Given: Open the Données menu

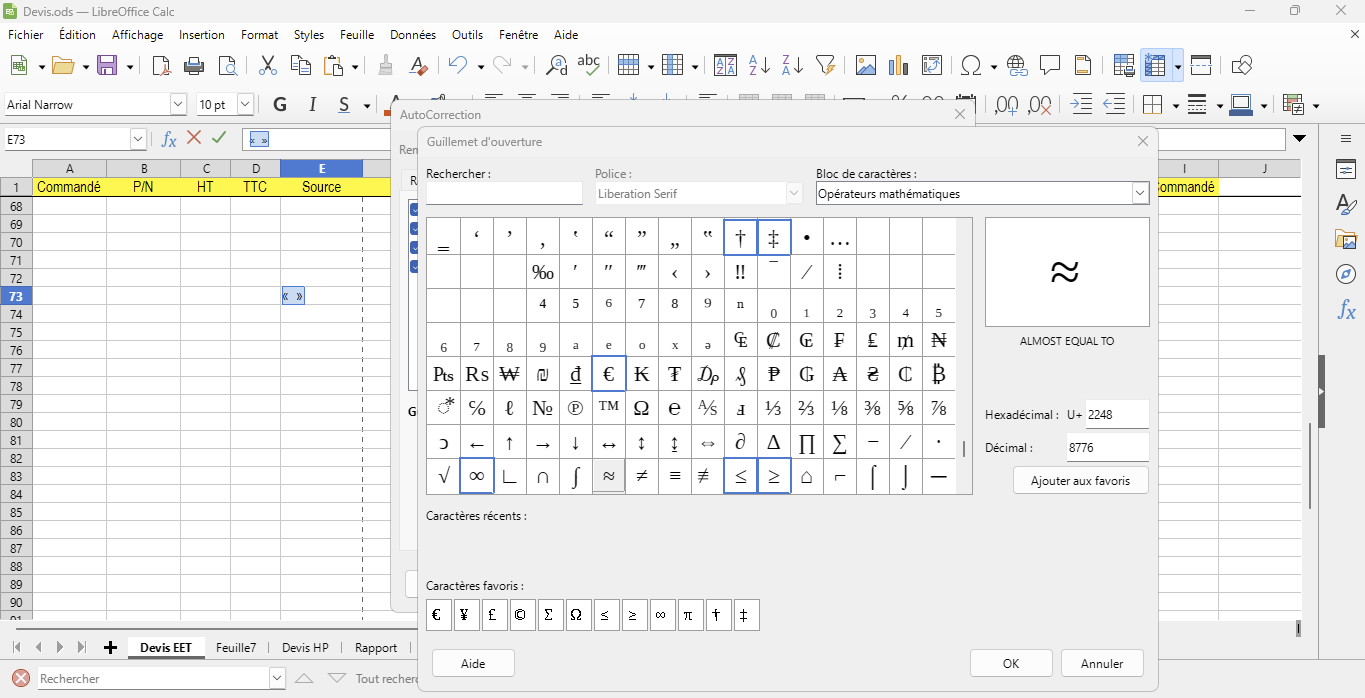Looking at the screenshot, I should (413, 34).
